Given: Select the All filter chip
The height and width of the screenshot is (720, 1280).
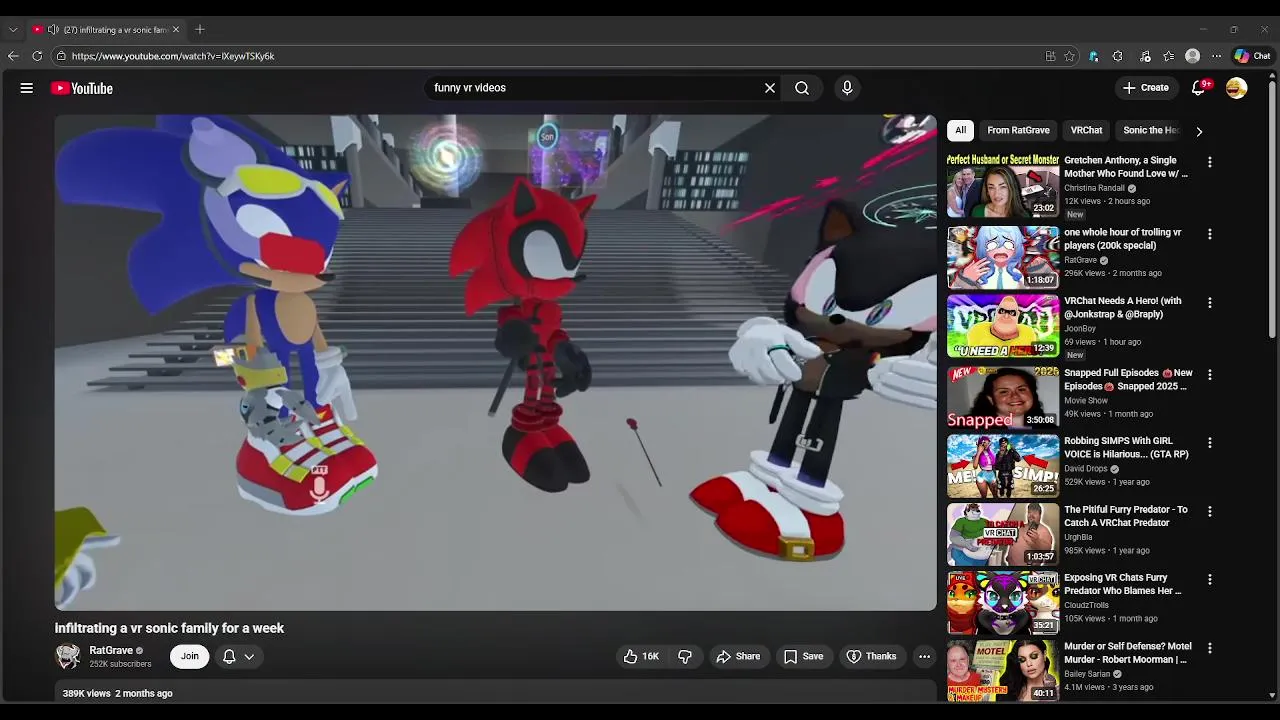Looking at the screenshot, I should coord(960,130).
